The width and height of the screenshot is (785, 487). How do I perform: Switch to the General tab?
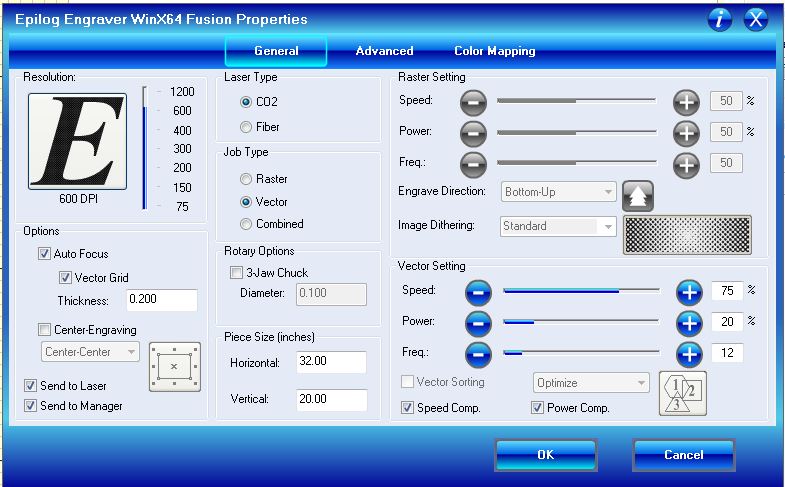tap(276, 51)
